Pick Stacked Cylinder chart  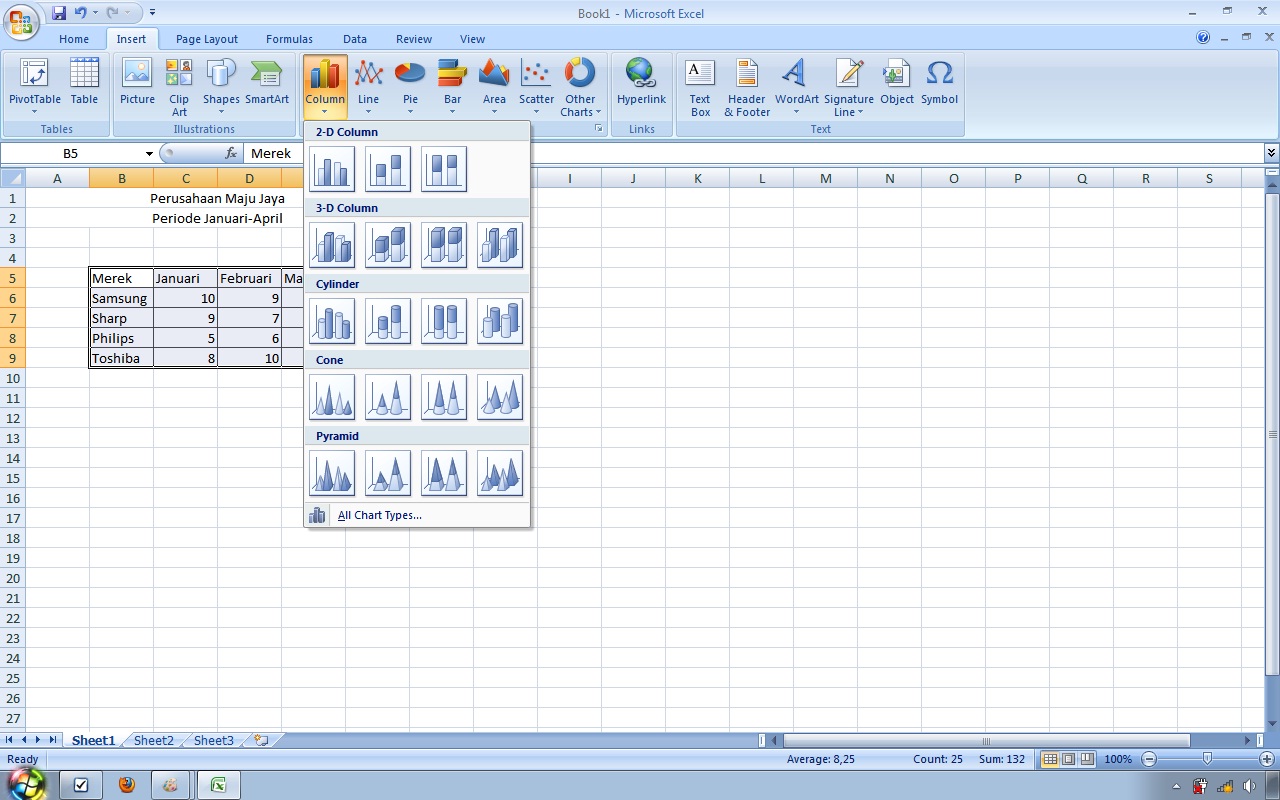(x=388, y=320)
